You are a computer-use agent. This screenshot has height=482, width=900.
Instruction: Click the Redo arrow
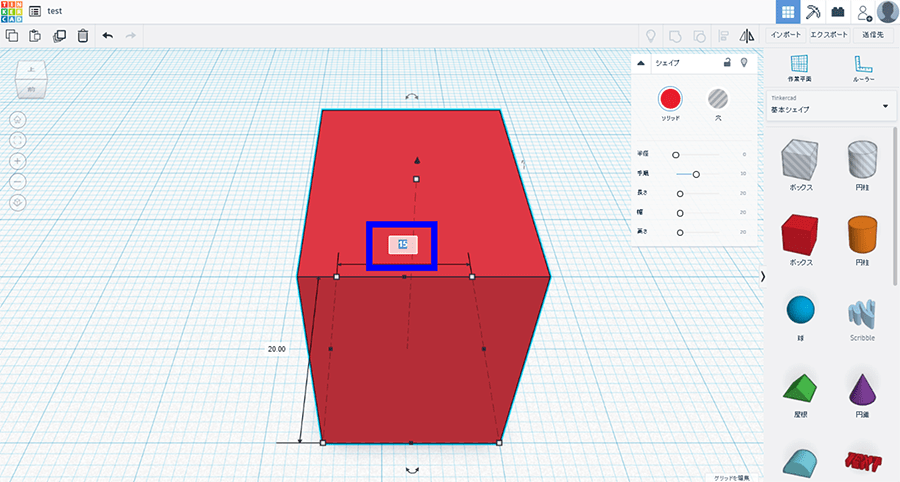pyautogui.click(x=131, y=36)
